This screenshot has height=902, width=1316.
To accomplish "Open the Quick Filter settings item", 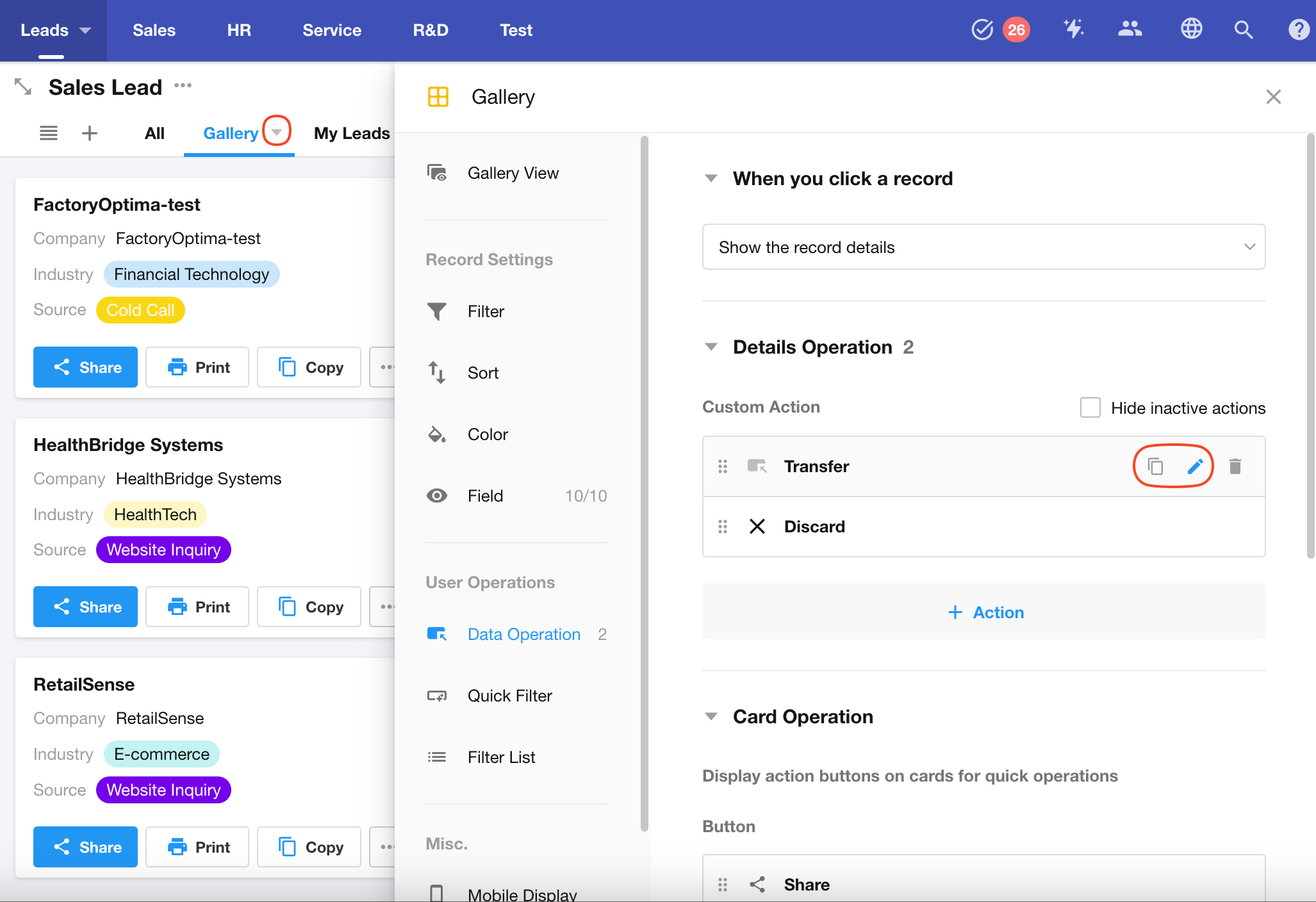I will [509, 696].
